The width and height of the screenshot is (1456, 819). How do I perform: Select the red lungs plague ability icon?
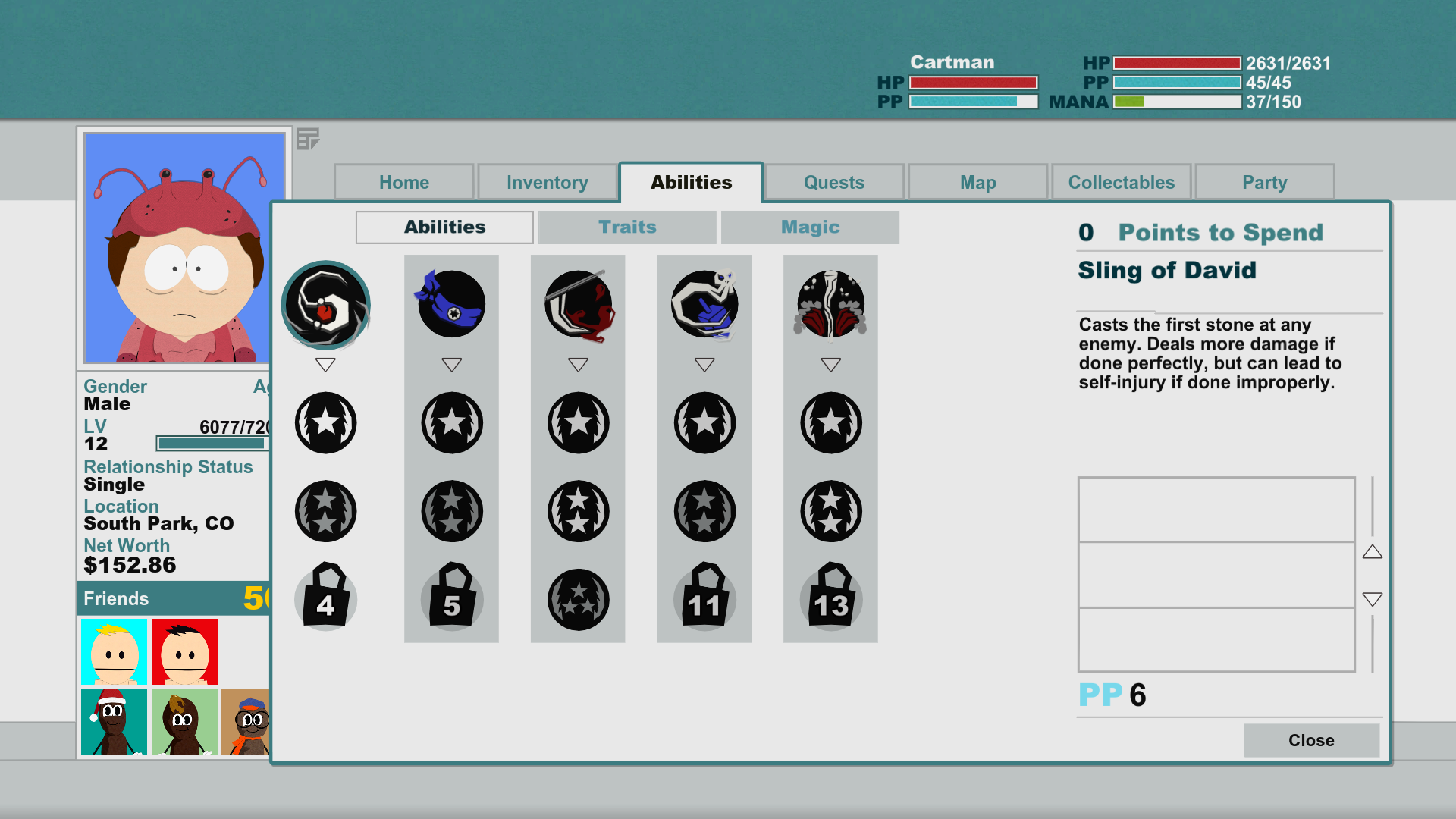click(x=830, y=304)
